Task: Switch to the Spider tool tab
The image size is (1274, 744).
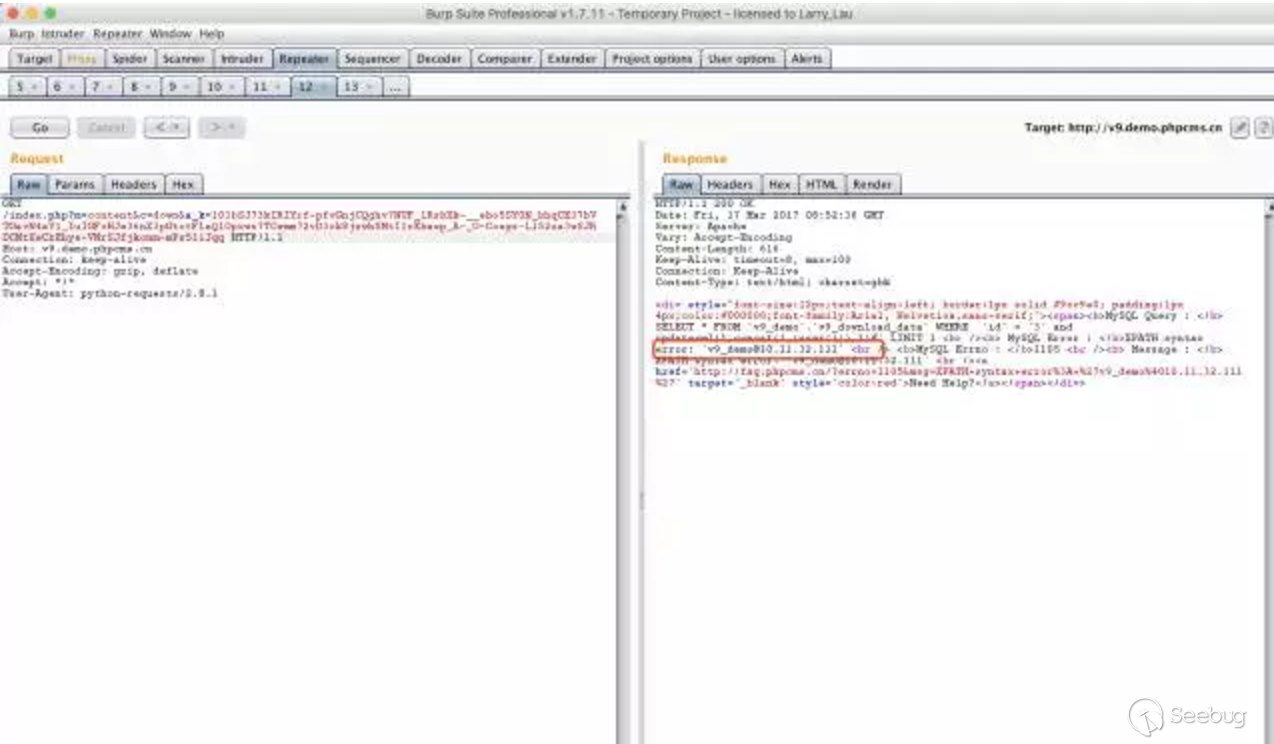Action: (x=130, y=59)
